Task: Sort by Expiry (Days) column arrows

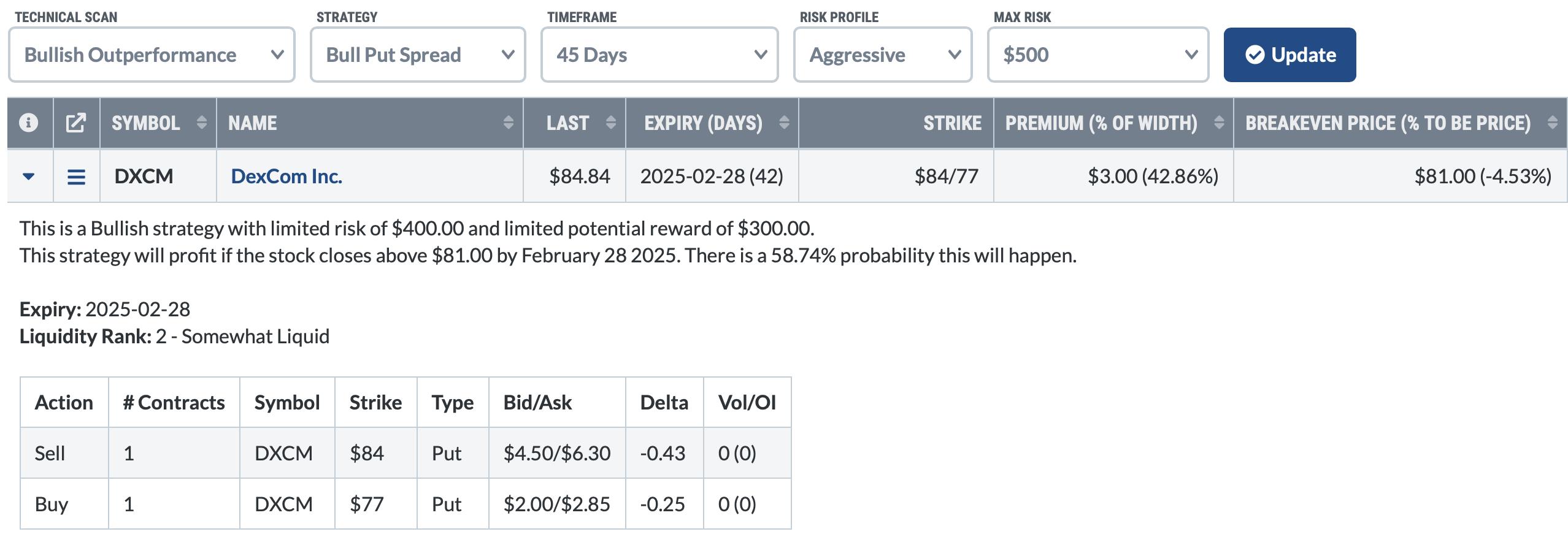Action: pos(784,123)
